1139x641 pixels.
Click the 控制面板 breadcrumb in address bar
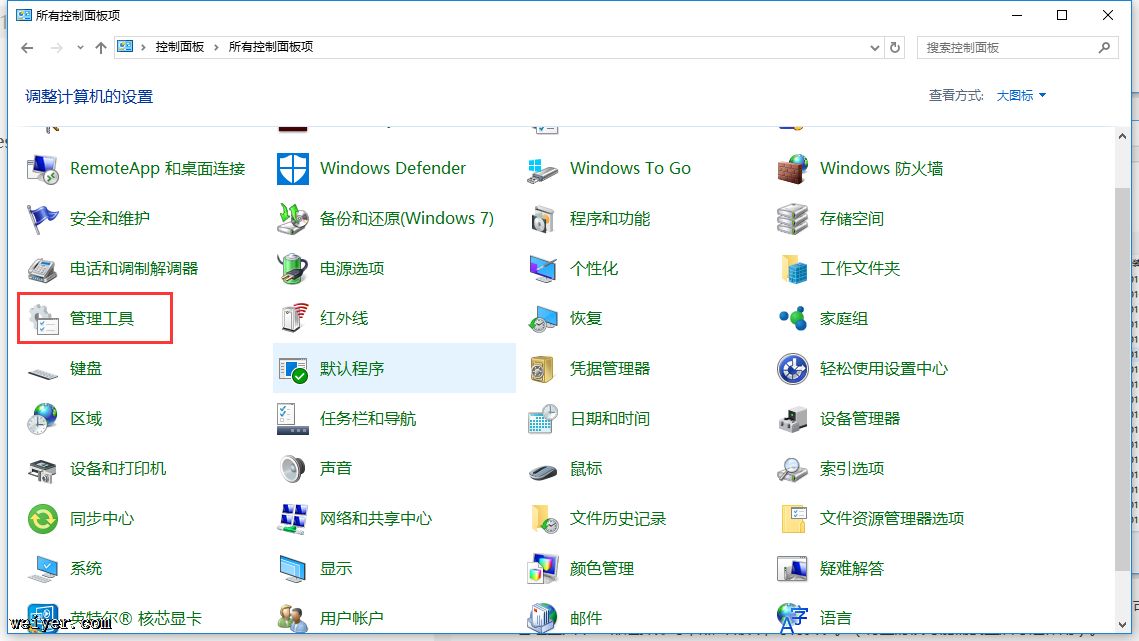[179, 47]
